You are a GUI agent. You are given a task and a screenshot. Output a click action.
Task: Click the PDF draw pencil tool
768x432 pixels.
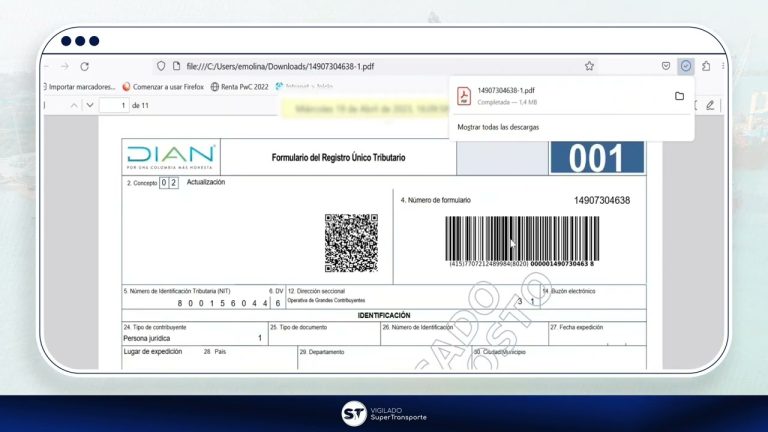[x=710, y=105]
